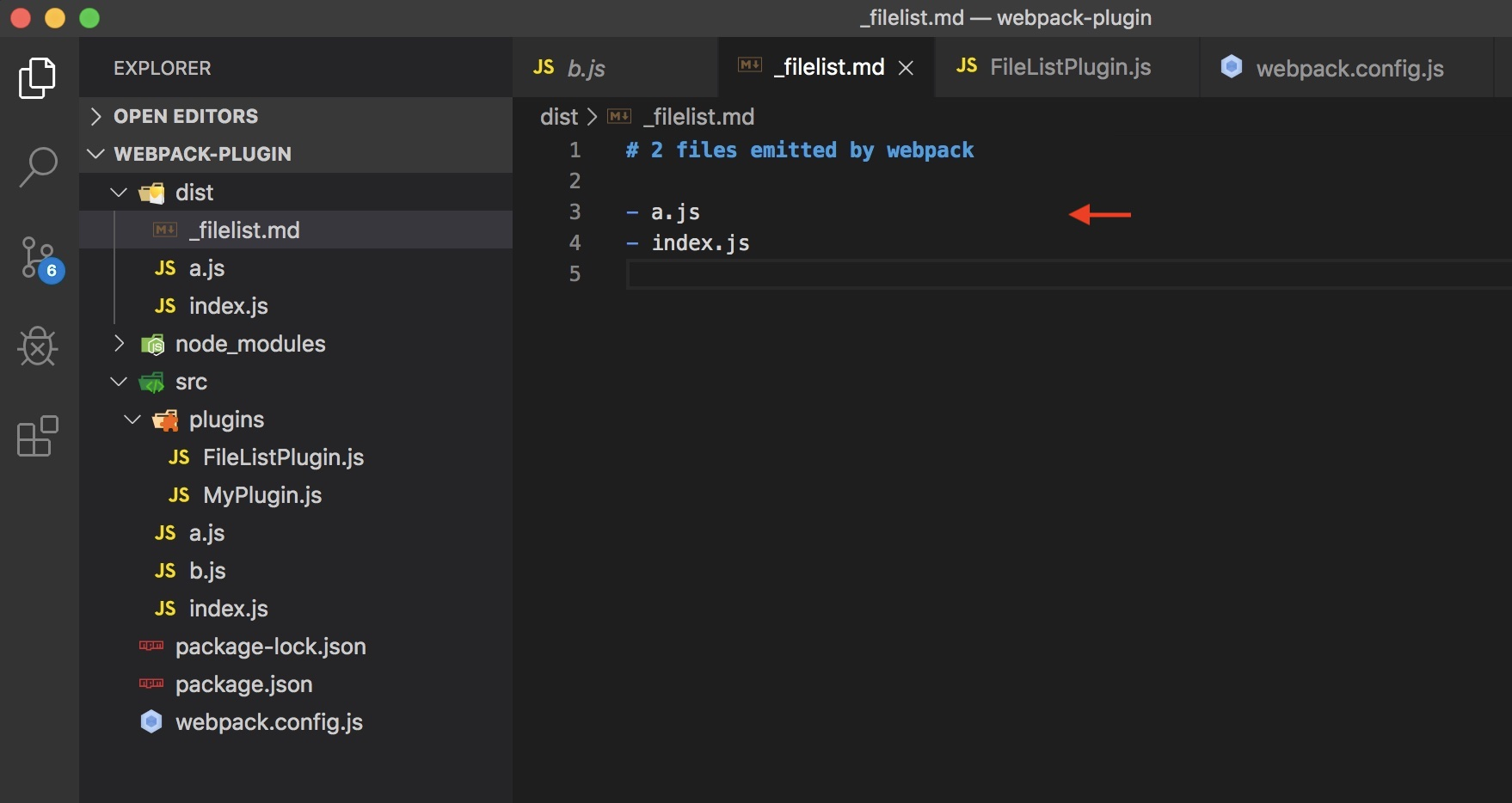This screenshot has width=1512, height=803.
Task: Select the Run and Debug icon
Action: tap(38, 346)
